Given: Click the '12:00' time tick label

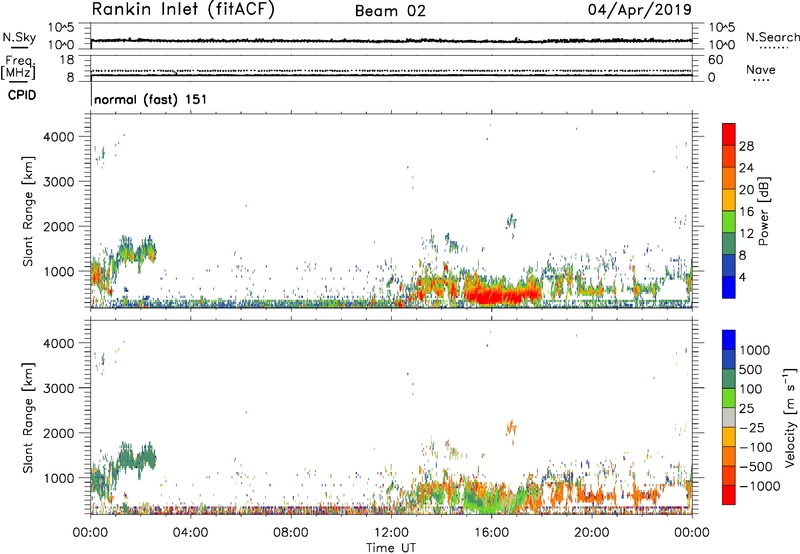Looking at the screenshot, I should 391,533.
